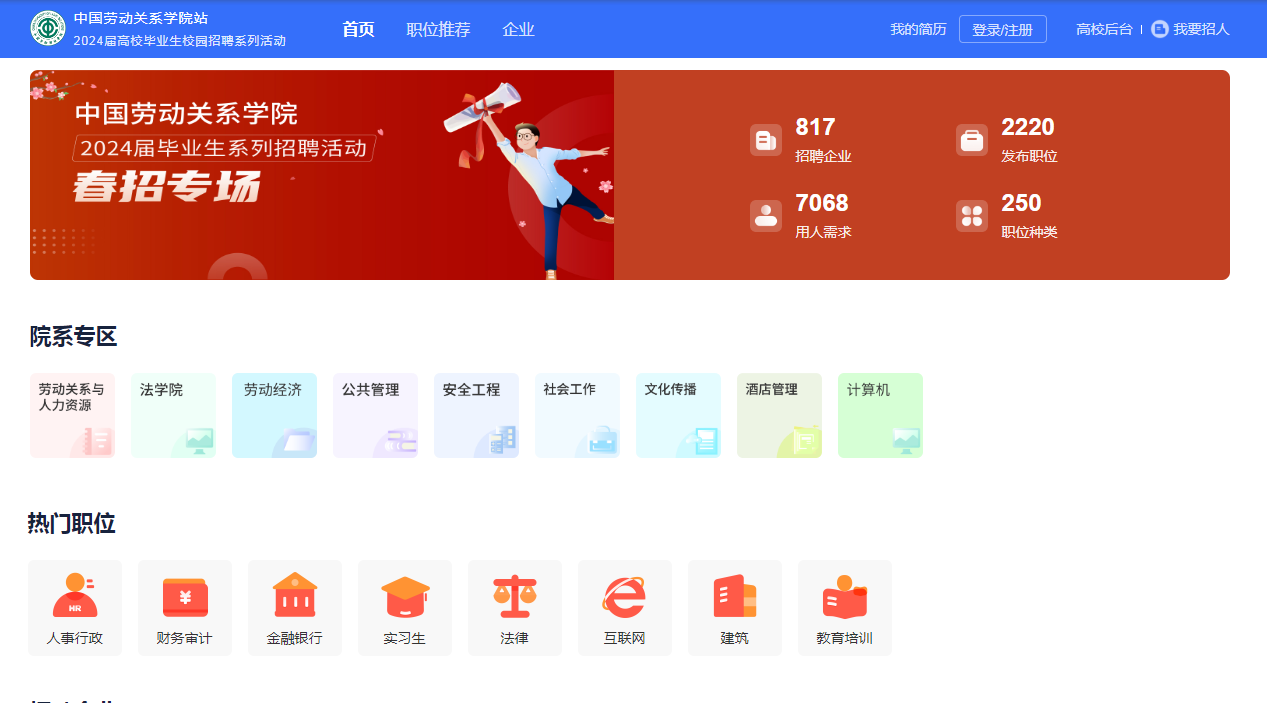Select 劳动经济 department card

pos(275,416)
